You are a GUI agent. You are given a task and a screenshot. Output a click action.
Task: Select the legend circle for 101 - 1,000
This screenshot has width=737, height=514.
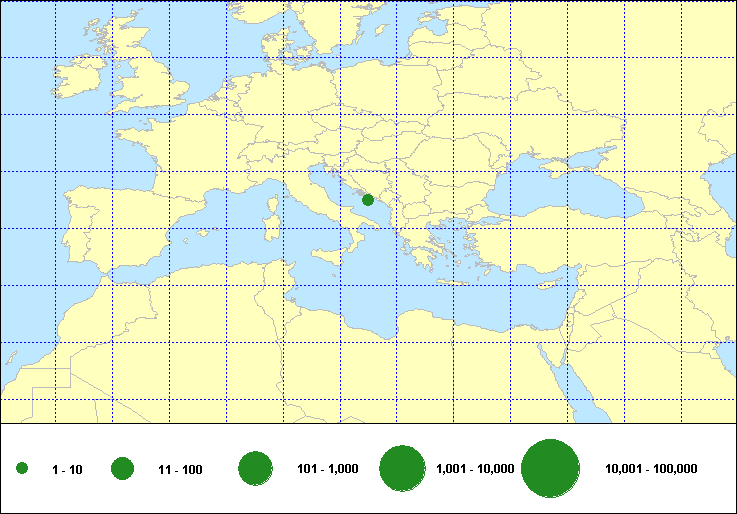tap(256, 468)
